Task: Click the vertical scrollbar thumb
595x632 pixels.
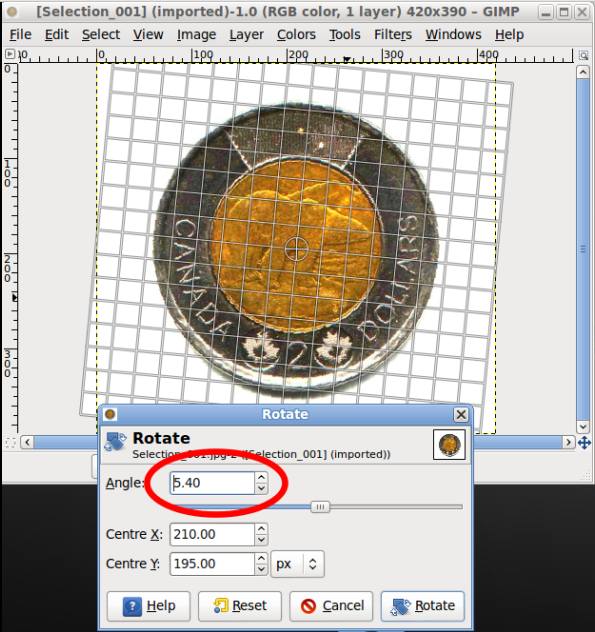Action: pos(583,249)
